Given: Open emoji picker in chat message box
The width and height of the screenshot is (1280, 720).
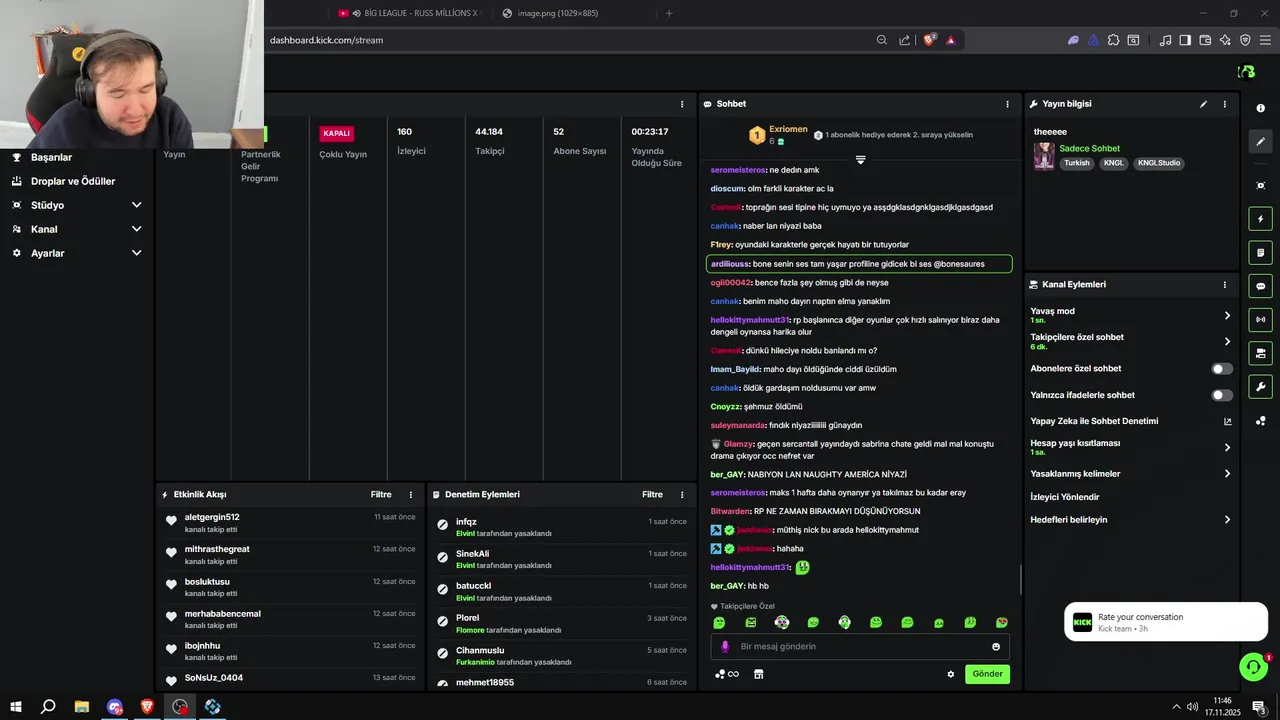Looking at the screenshot, I should click(x=996, y=647).
